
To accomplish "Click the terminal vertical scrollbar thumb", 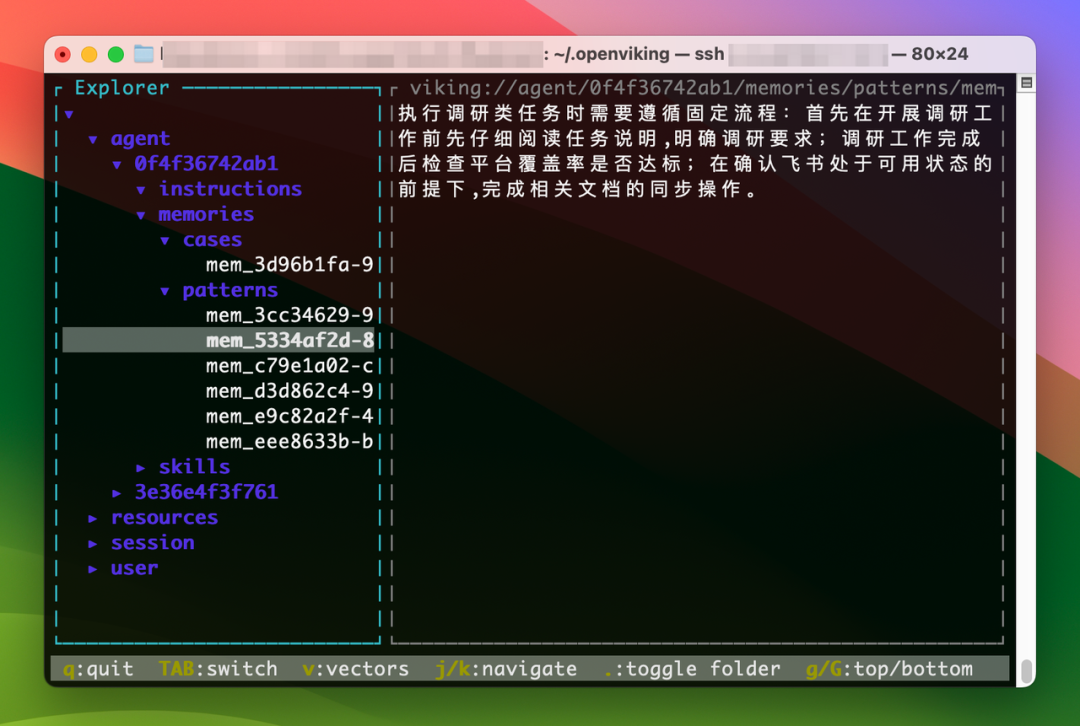I will pos(1026,670).
